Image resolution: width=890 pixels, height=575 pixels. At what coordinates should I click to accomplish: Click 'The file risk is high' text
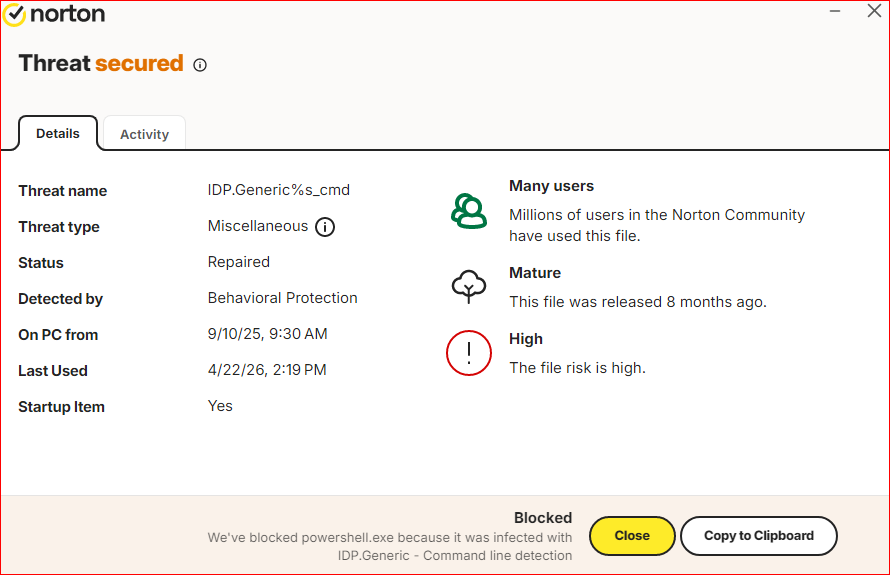[577, 368]
